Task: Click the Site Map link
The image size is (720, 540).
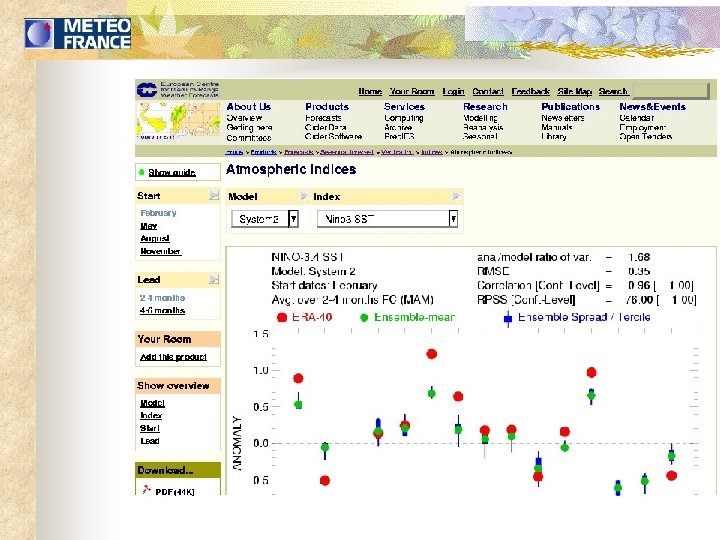Action: (x=574, y=91)
